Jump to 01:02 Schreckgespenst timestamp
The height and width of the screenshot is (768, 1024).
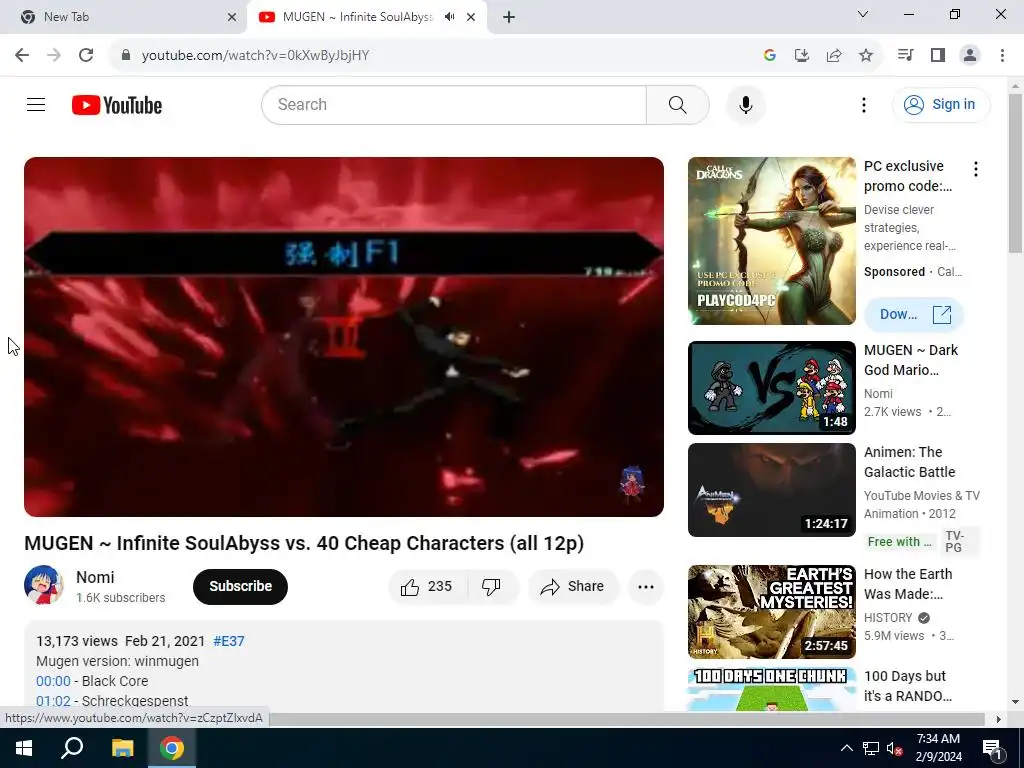[x=53, y=701]
